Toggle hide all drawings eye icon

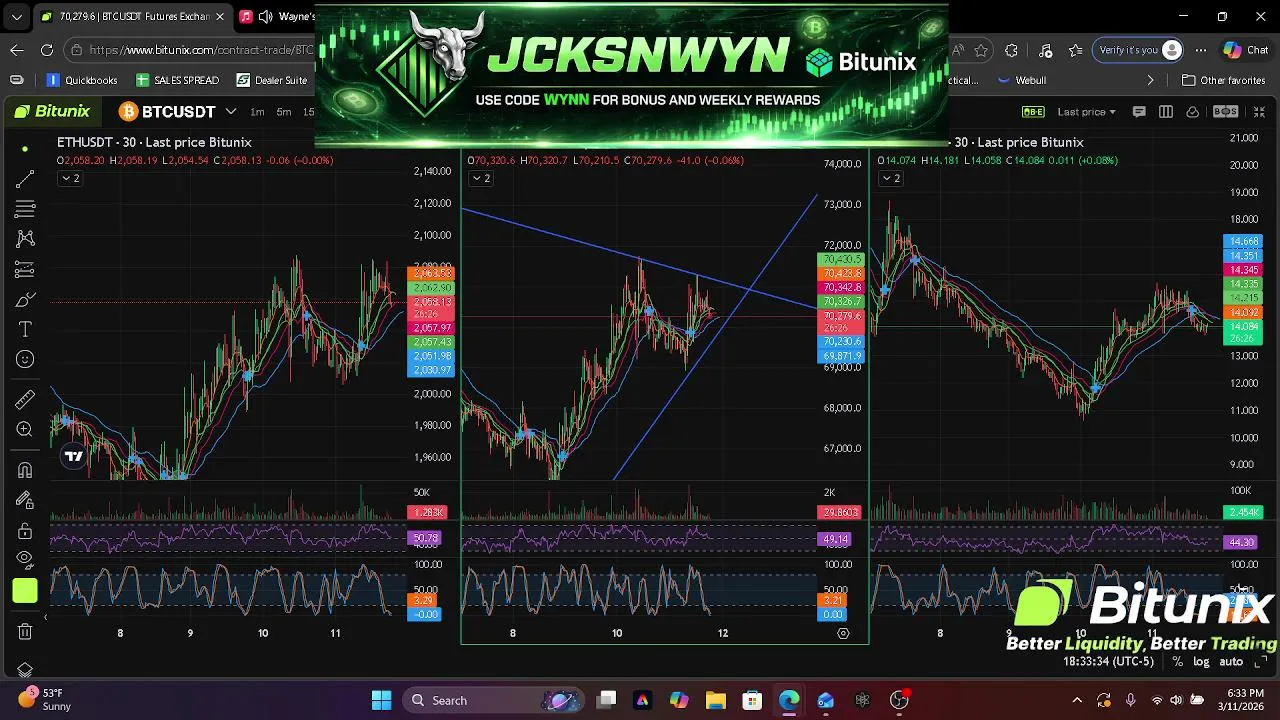(x=25, y=560)
